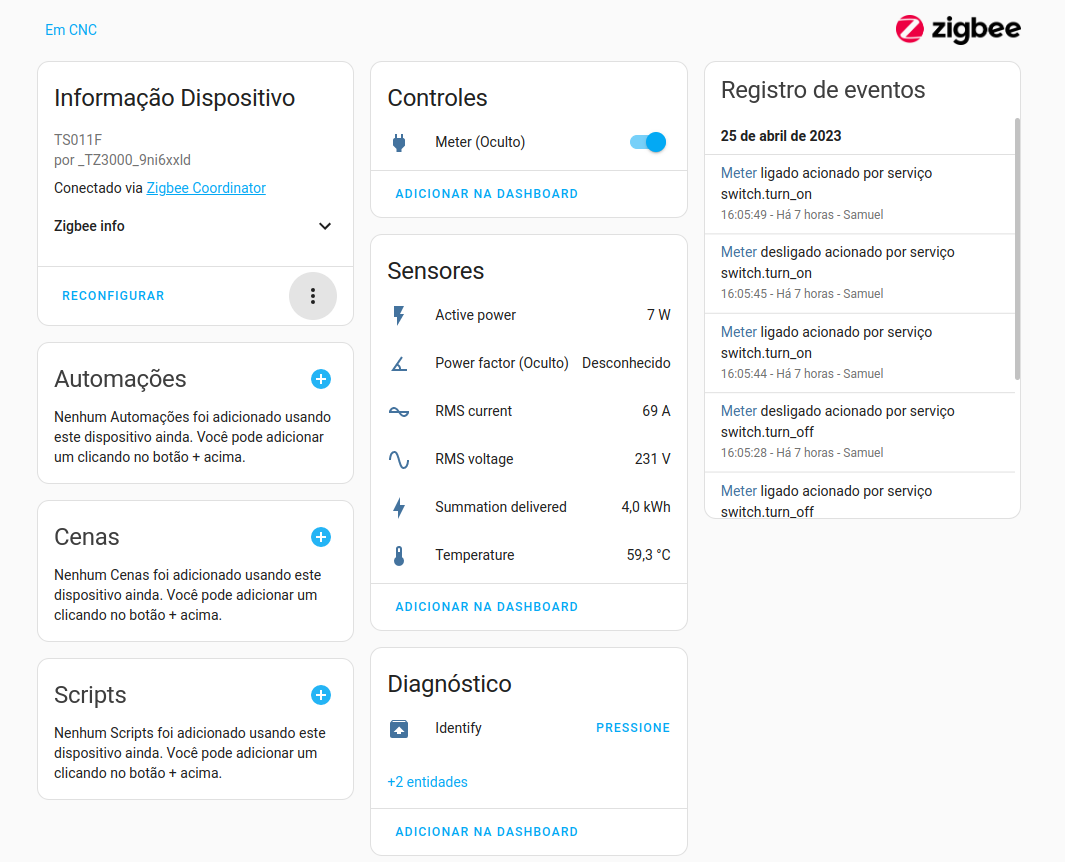The width and height of the screenshot is (1065, 862).
Task: Click the Identify diagnostic icon
Action: [x=399, y=728]
